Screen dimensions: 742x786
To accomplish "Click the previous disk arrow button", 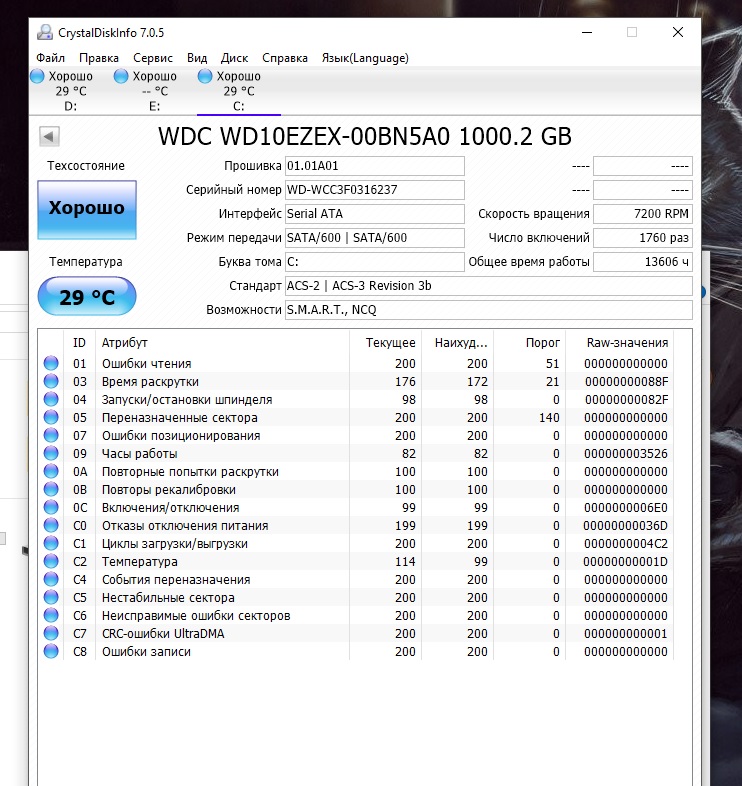I will point(49,136).
